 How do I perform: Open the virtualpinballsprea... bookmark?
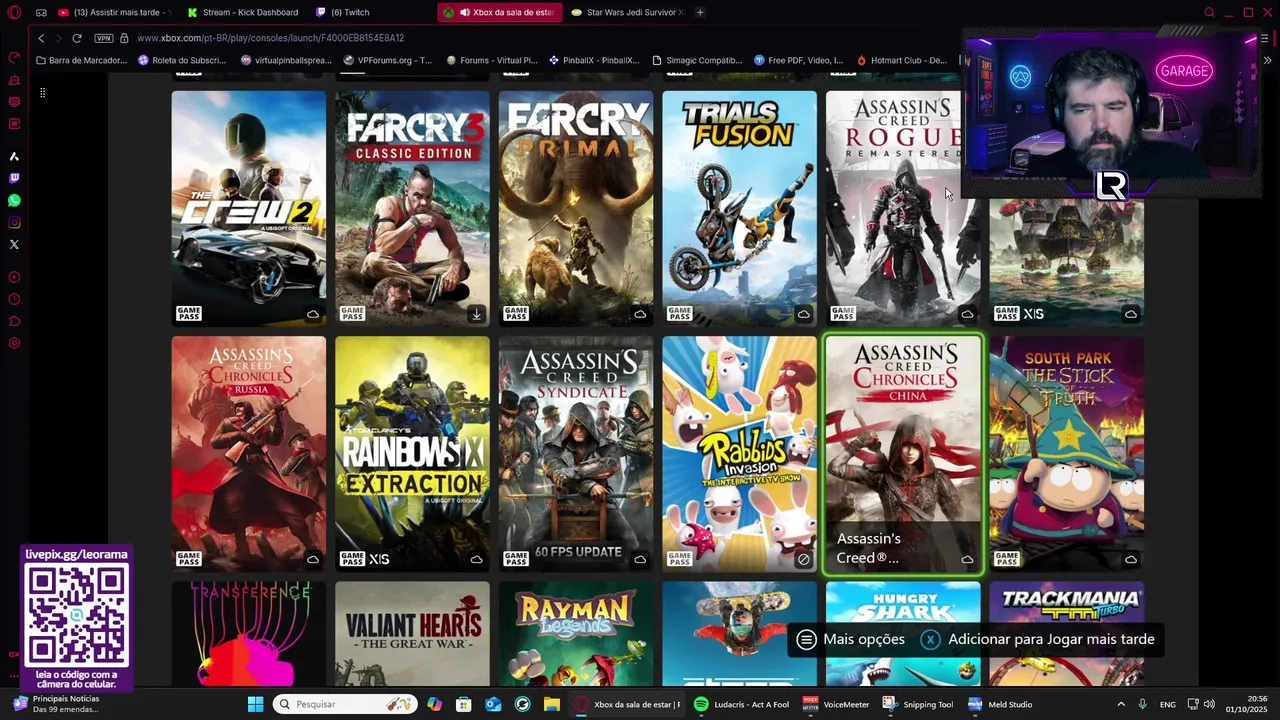[x=286, y=60]
